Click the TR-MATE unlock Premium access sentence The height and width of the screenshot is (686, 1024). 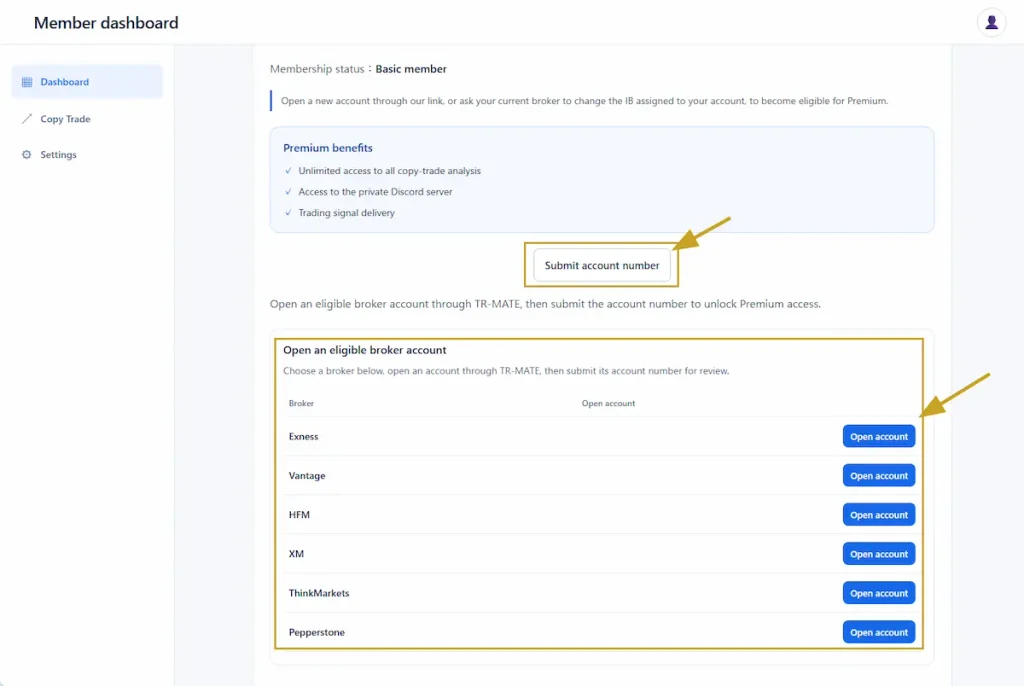[545, 304]
